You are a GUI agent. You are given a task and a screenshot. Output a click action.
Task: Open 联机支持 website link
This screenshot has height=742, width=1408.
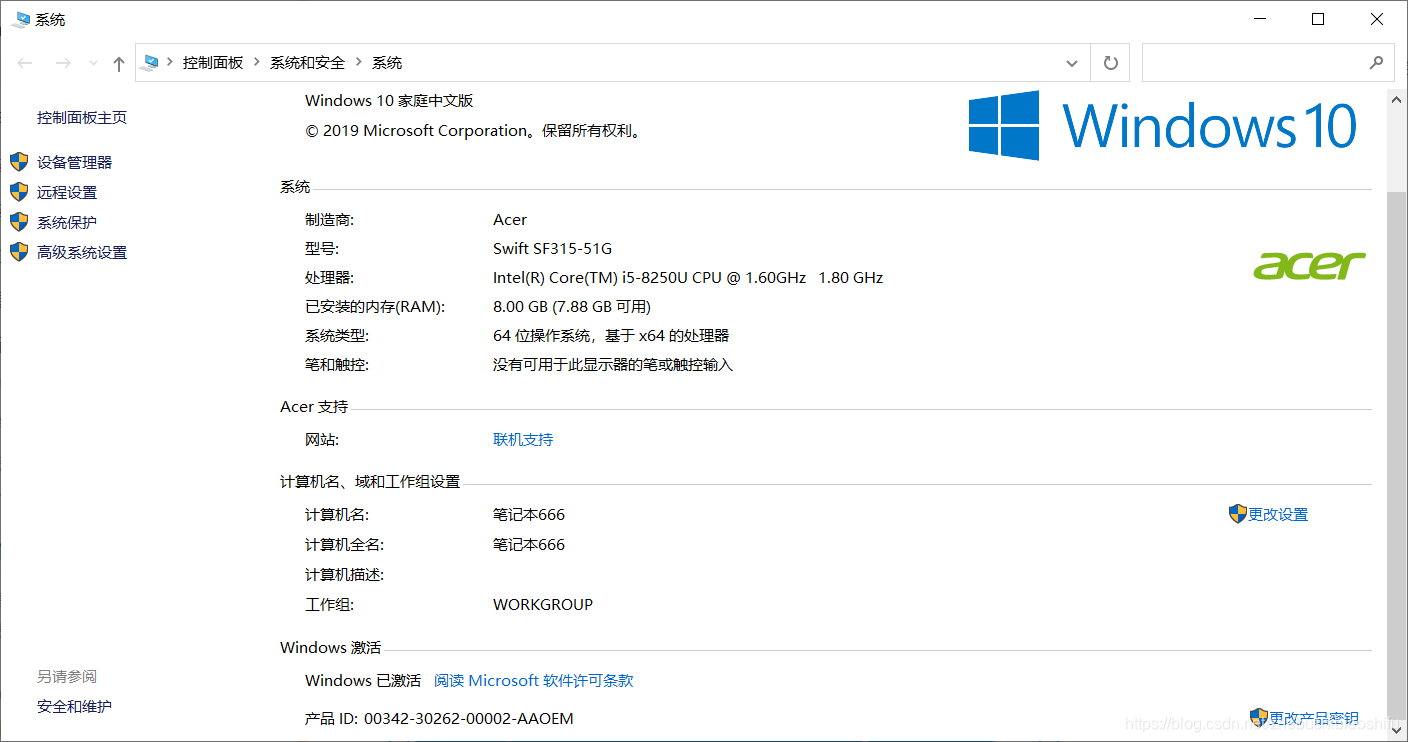[523, 439]
